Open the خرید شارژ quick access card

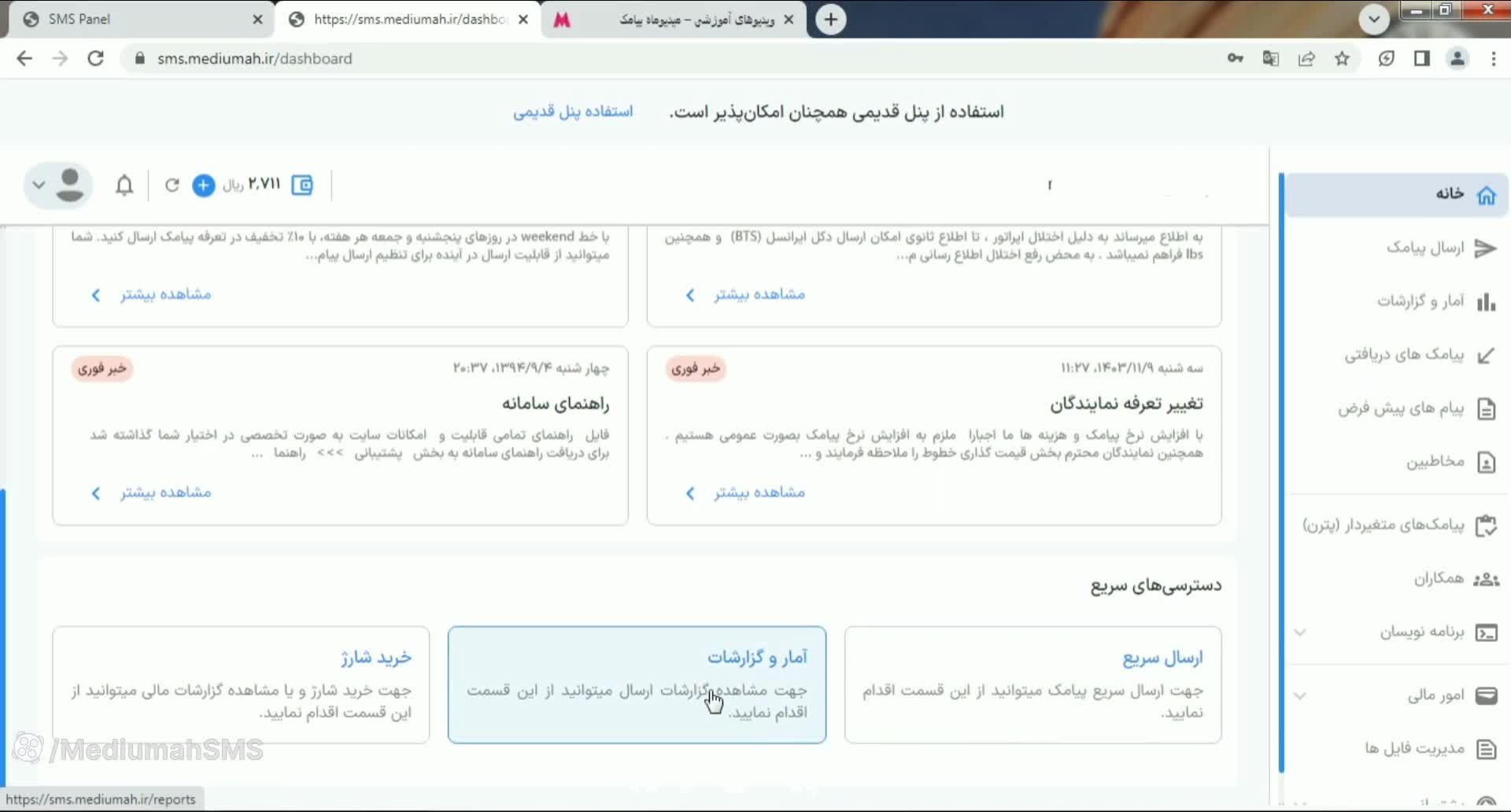(x=241, y=685)
